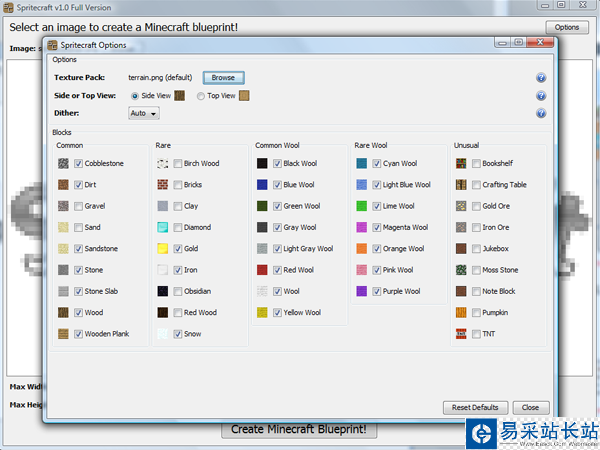Click the Sandstone block texture icon
The image size is (600, 450).
click(63, 249)
